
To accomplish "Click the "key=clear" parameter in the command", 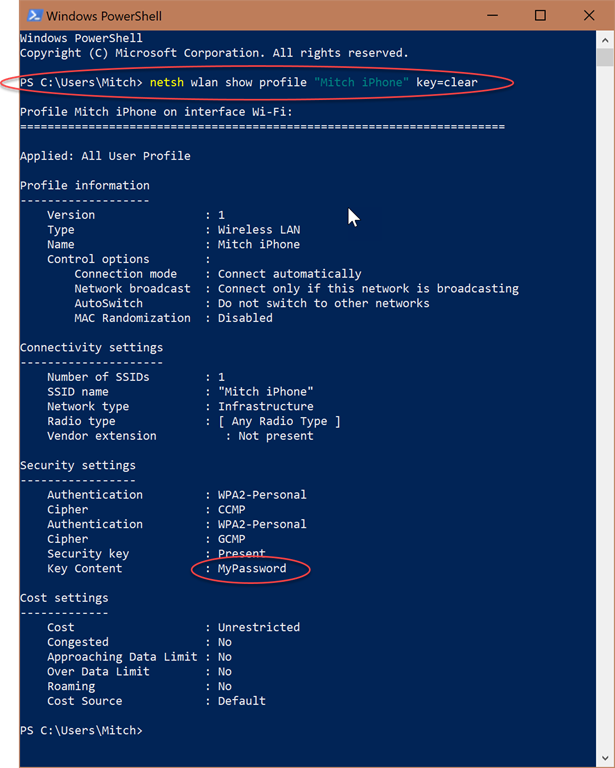I will pos(447,81).
